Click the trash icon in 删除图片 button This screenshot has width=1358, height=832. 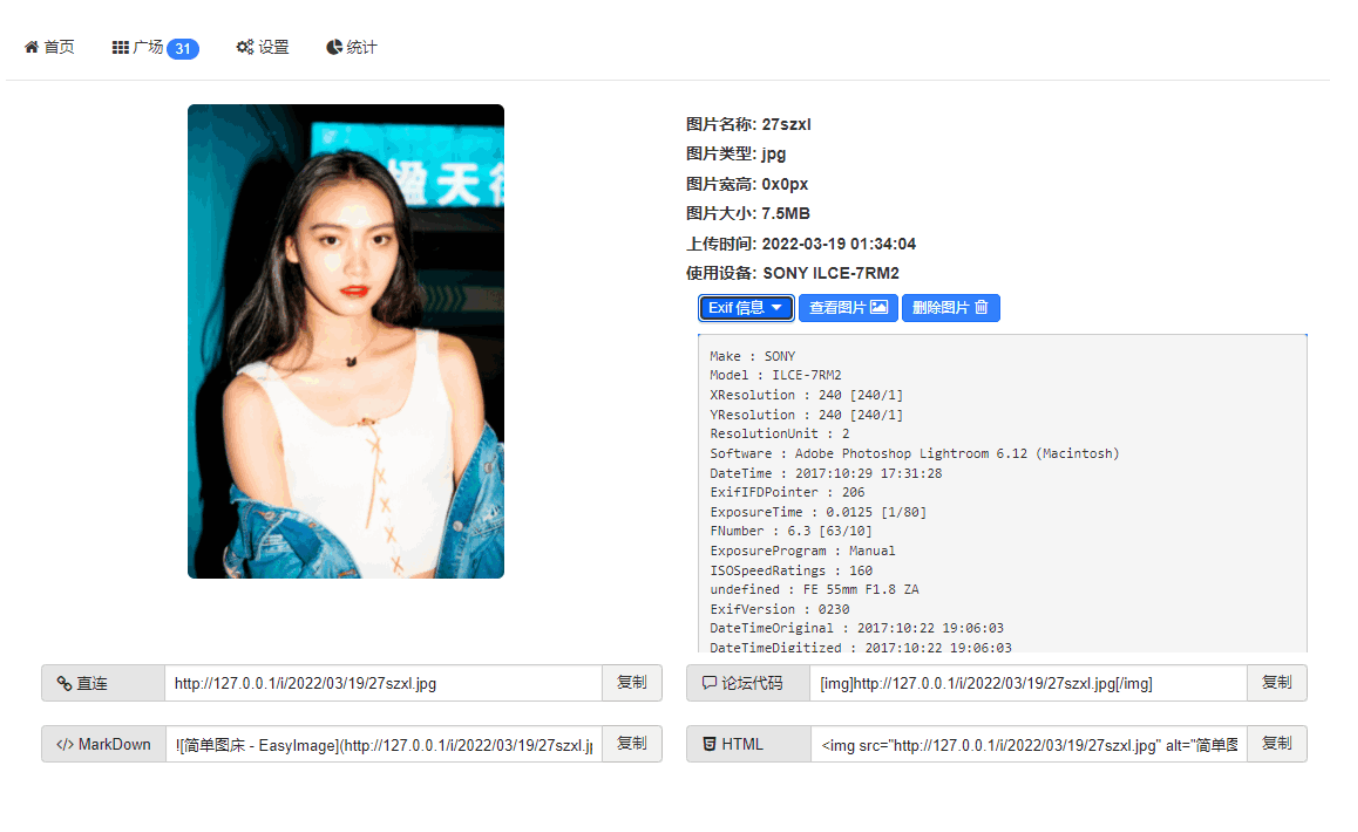click(x=981, y=308)
